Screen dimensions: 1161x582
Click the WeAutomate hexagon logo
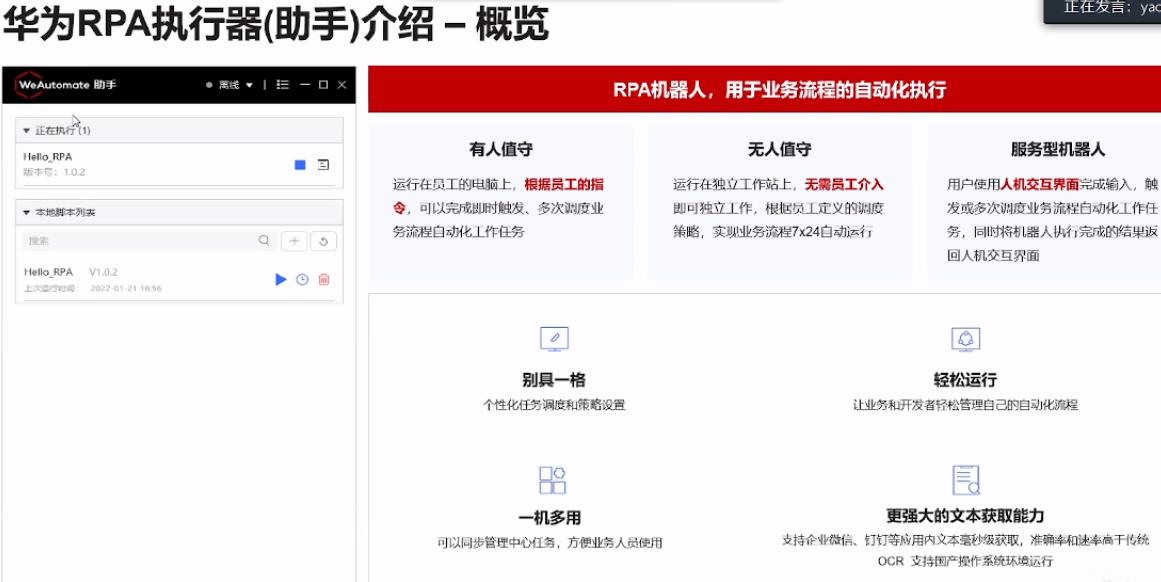coord(28,85)
